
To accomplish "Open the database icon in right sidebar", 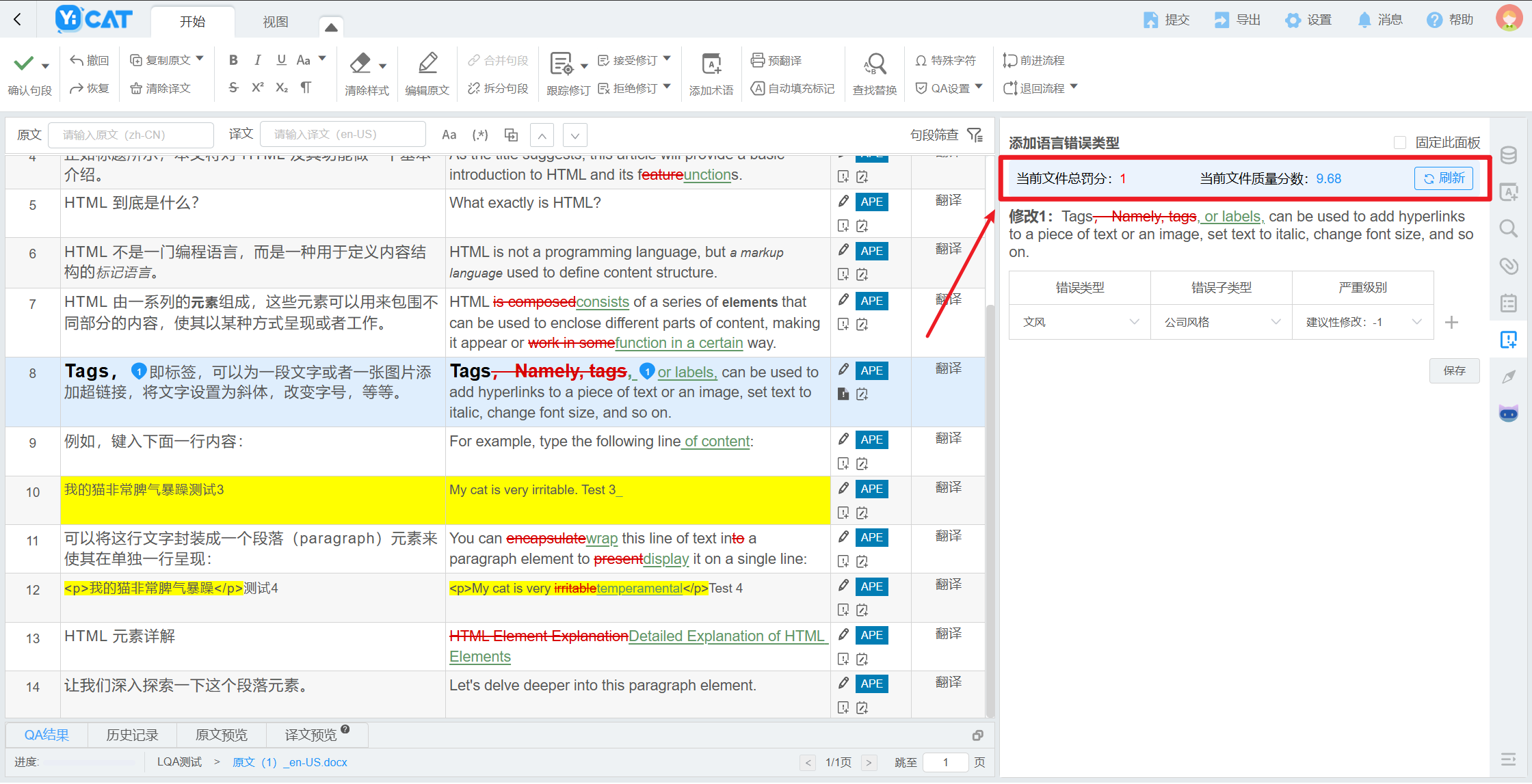I will [1508, 155].
